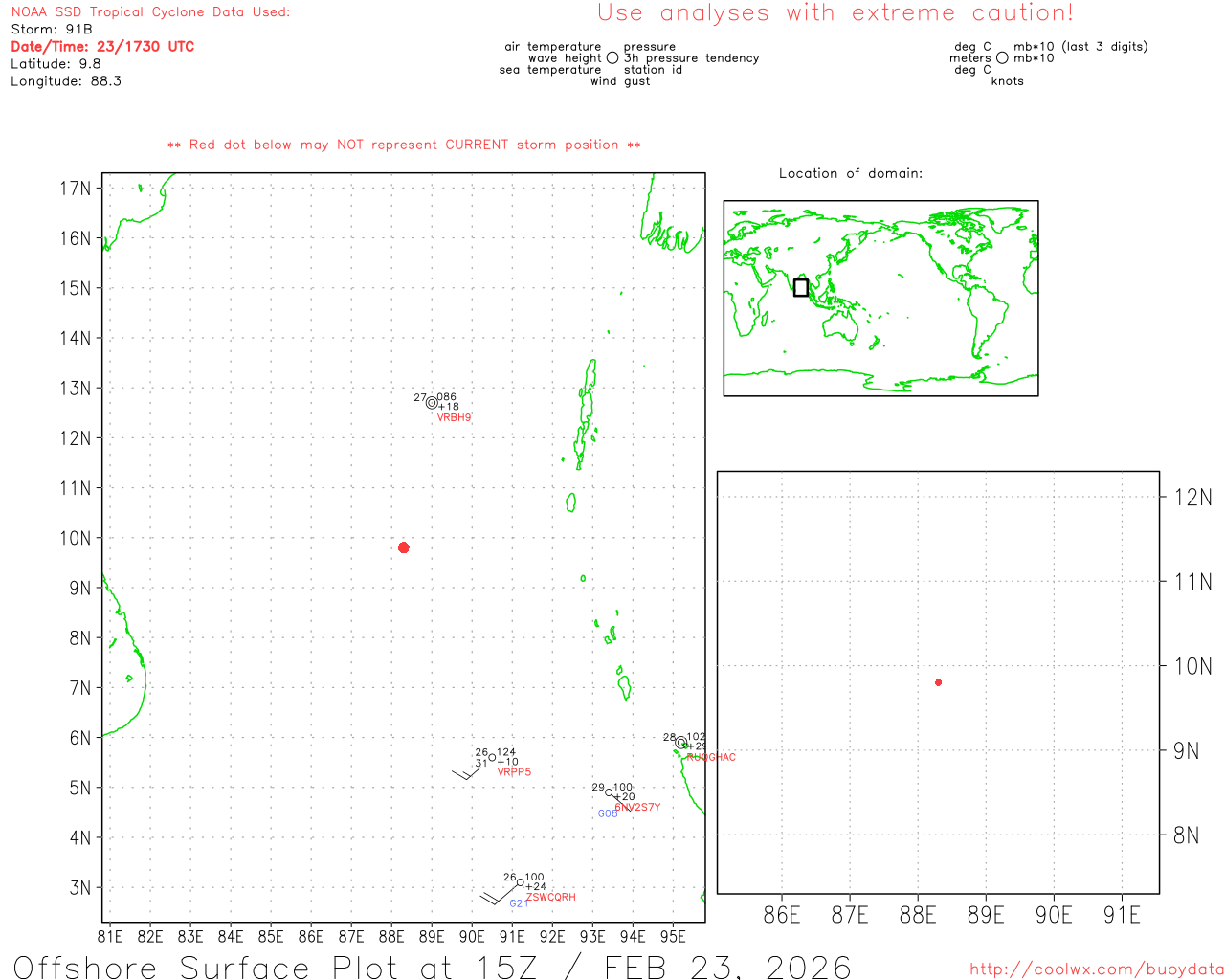Click the RUQGHAC station double-circle marker
This screenshot has height=980, width=1225.
(x=680, y=742)
